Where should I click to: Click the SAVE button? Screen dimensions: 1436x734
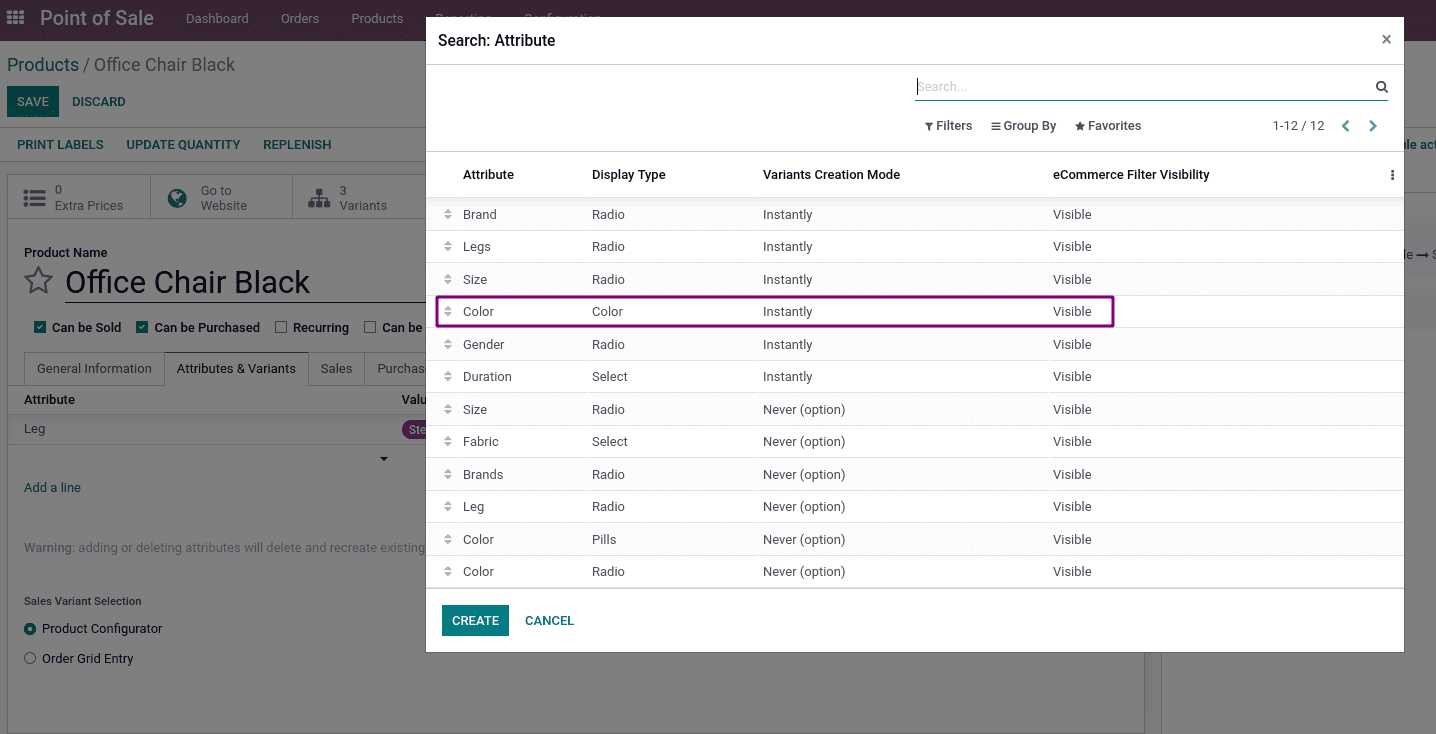33,102
